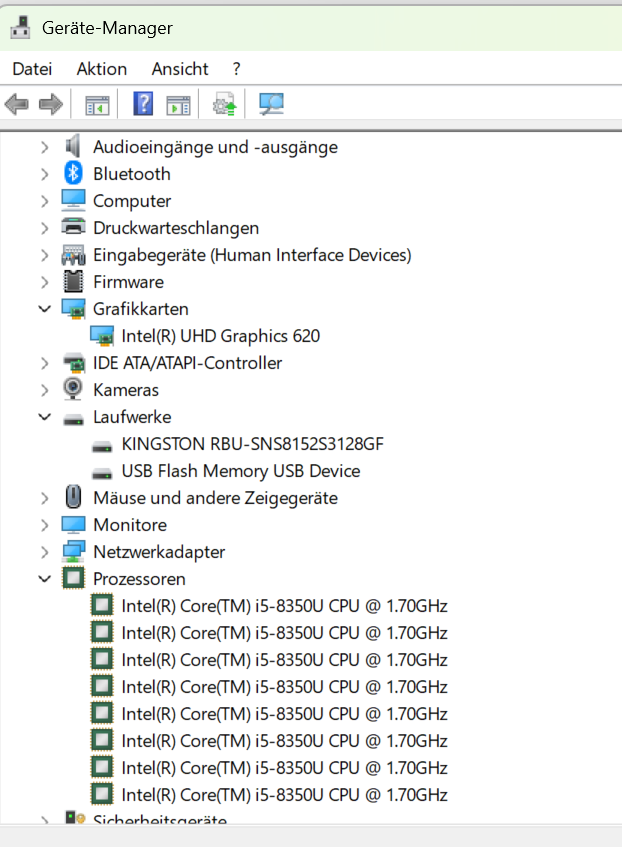The height and width of the screenshot is (847, 622).
Task: Expand the Firmware category
Action: [44, 282]
